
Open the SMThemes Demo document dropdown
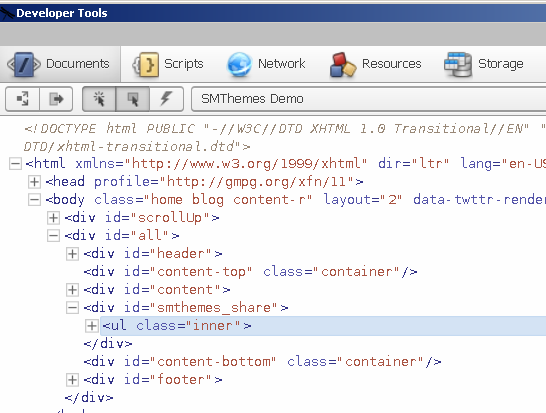tap(368, 99)
